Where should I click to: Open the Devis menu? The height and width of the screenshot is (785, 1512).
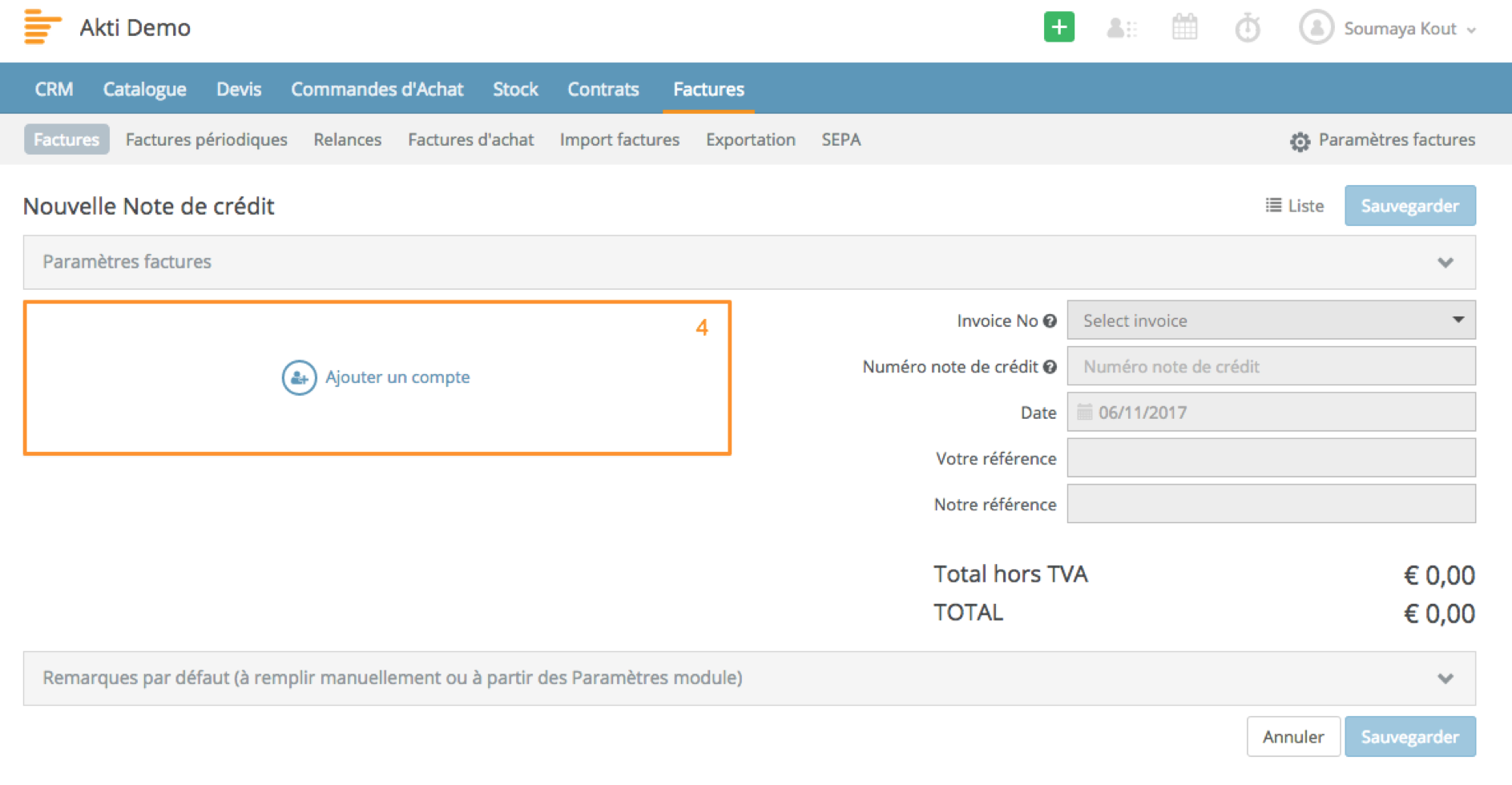[239, 89]
